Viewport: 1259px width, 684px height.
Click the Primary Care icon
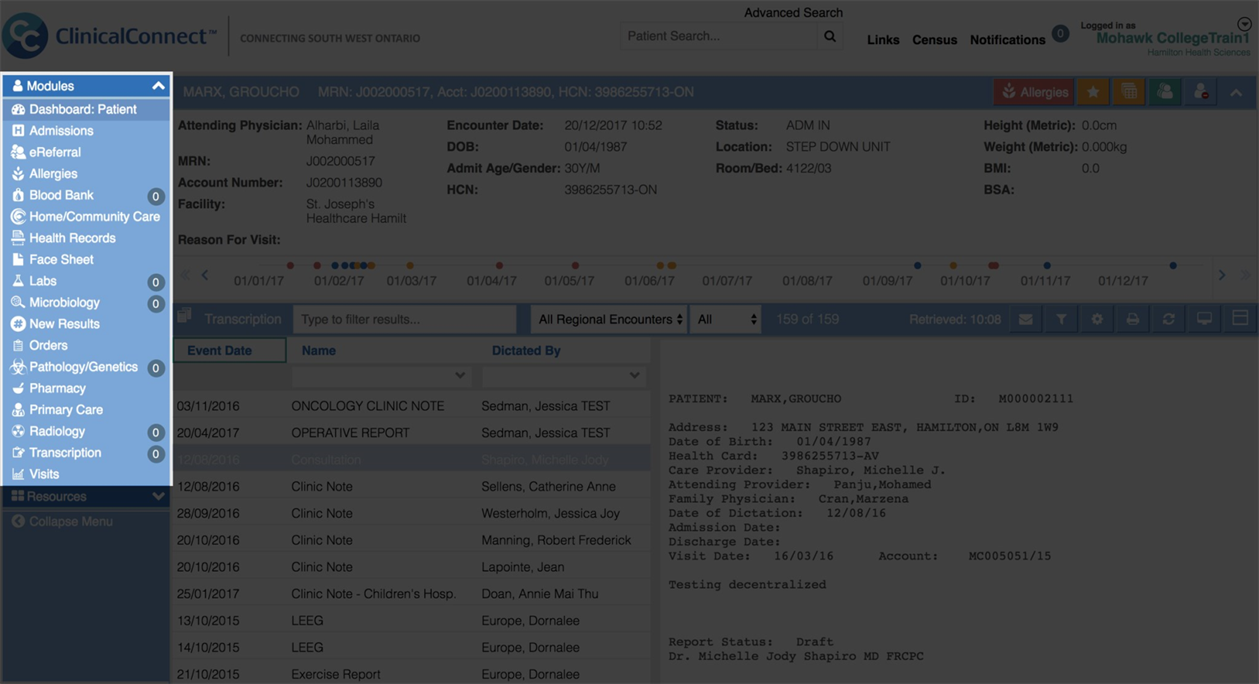18,410
